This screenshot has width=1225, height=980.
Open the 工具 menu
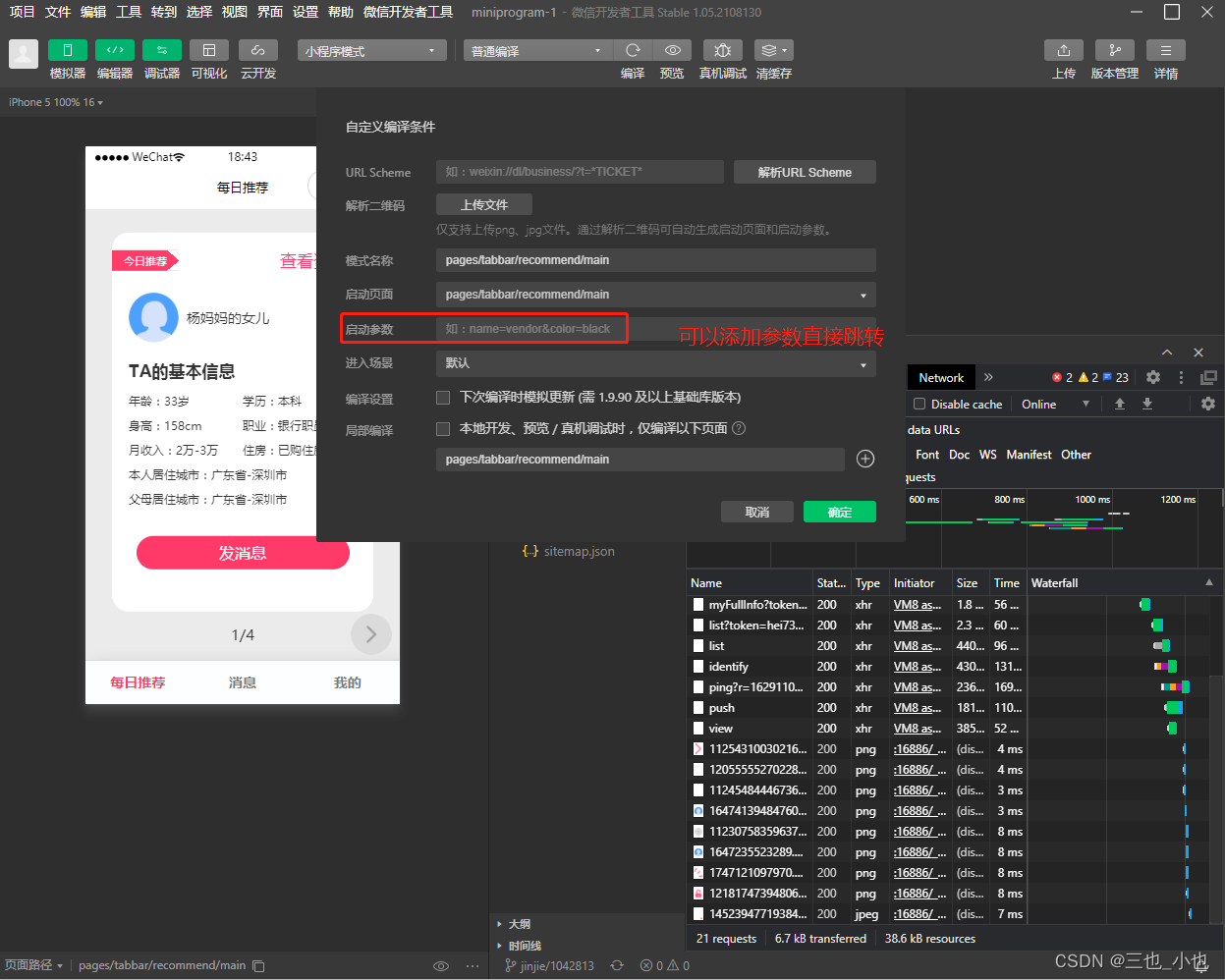pyautogui.click(x=129, y=12)
